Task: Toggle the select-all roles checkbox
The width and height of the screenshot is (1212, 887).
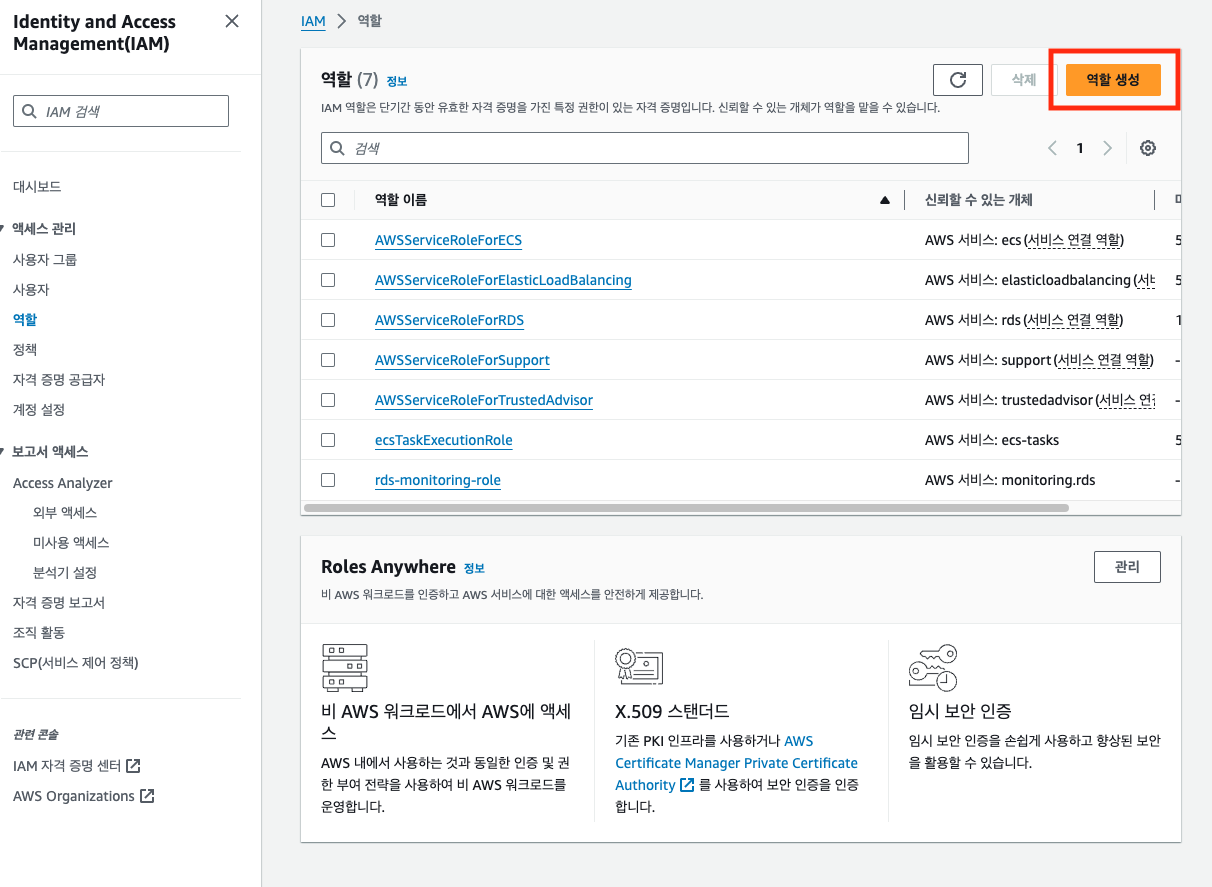Action: 328,200
